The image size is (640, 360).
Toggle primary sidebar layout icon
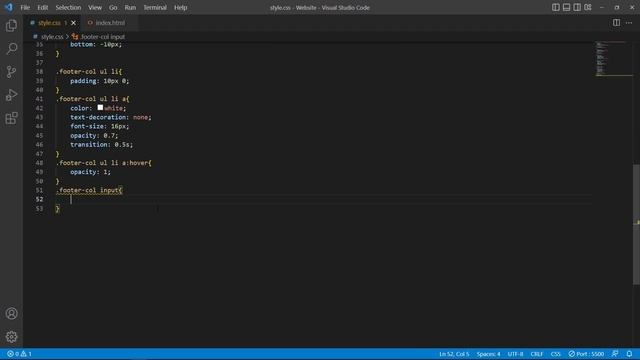556,7
